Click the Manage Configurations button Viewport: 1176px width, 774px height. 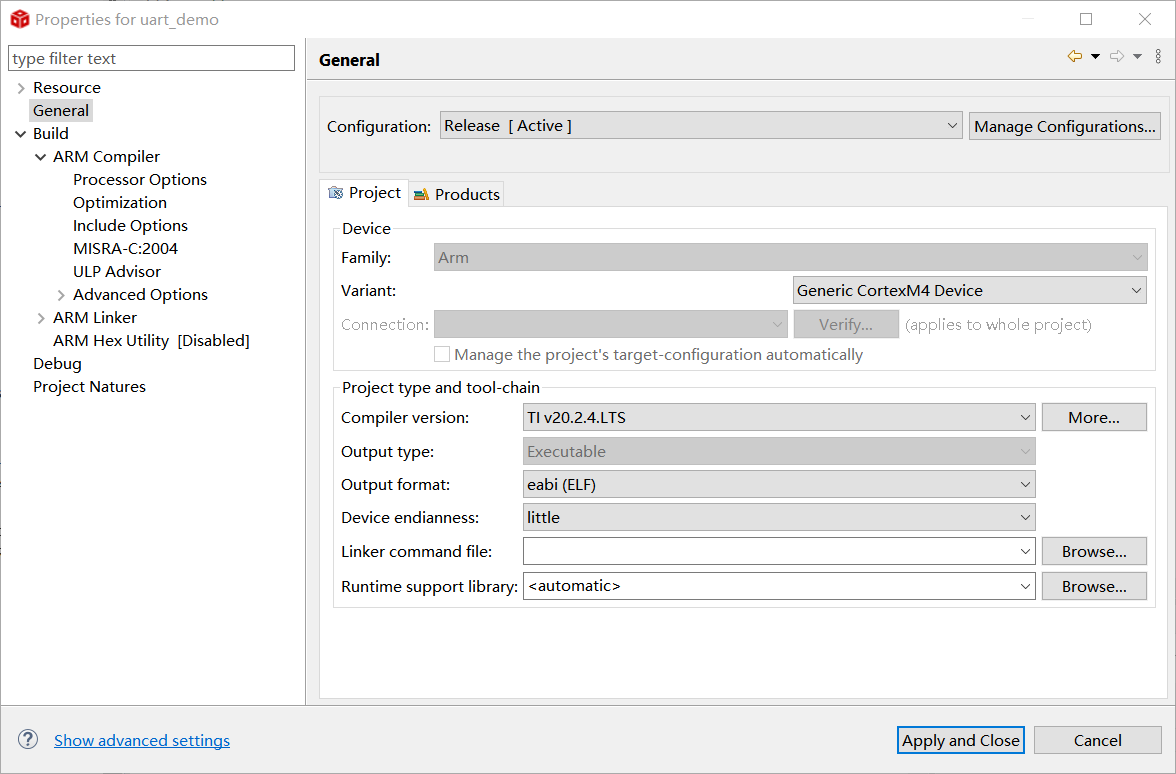[1064, 126]
